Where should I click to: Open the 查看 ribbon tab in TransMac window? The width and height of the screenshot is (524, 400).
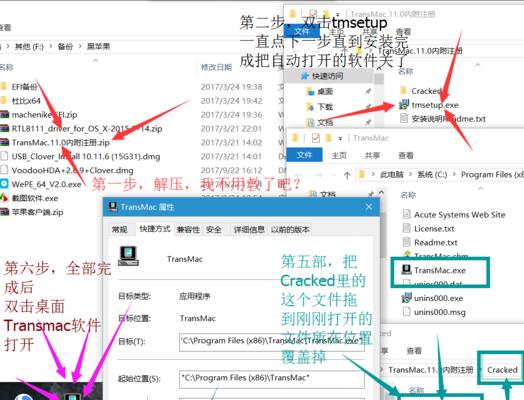(405, 155)
